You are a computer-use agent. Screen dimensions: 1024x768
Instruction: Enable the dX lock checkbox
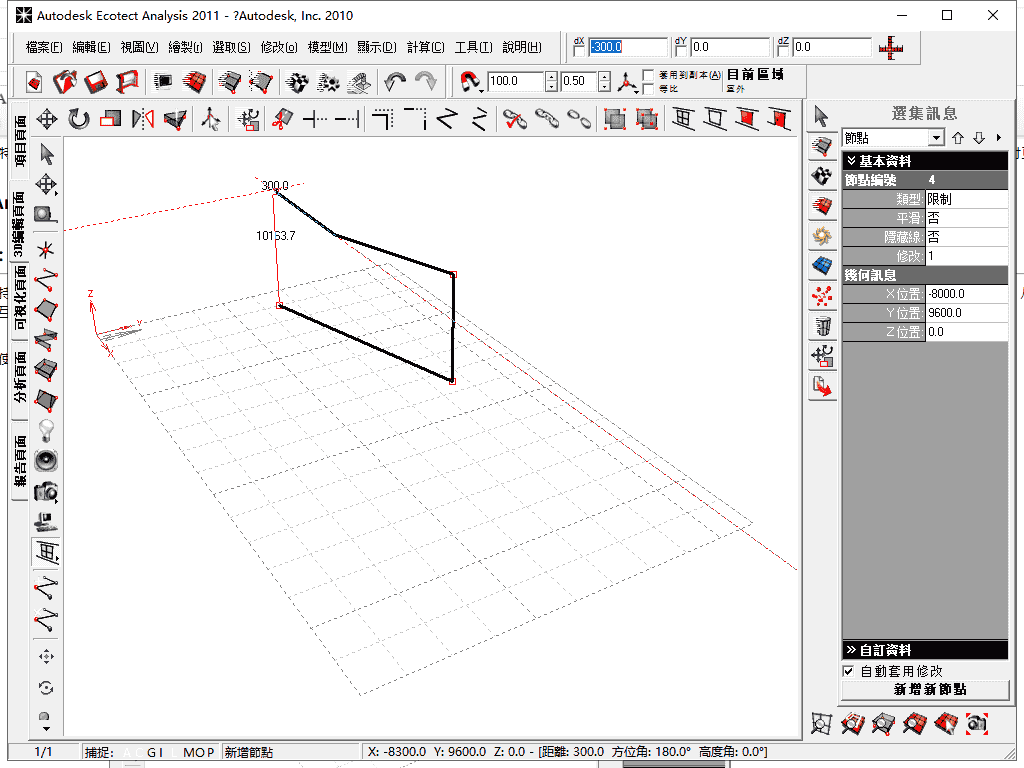pyautogui.click(x=579, y=52)
